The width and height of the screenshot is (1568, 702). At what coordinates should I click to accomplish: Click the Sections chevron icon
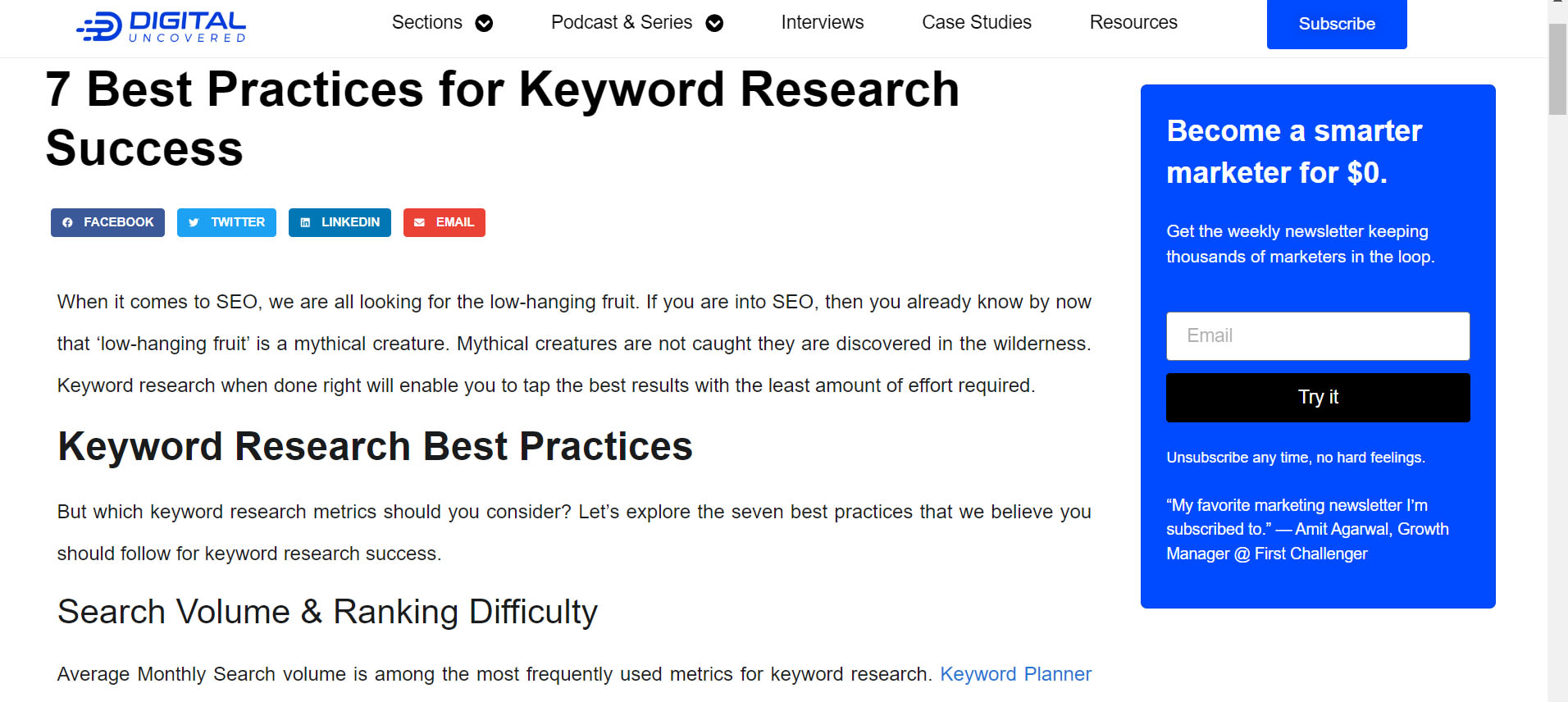(x=485, y=23)
